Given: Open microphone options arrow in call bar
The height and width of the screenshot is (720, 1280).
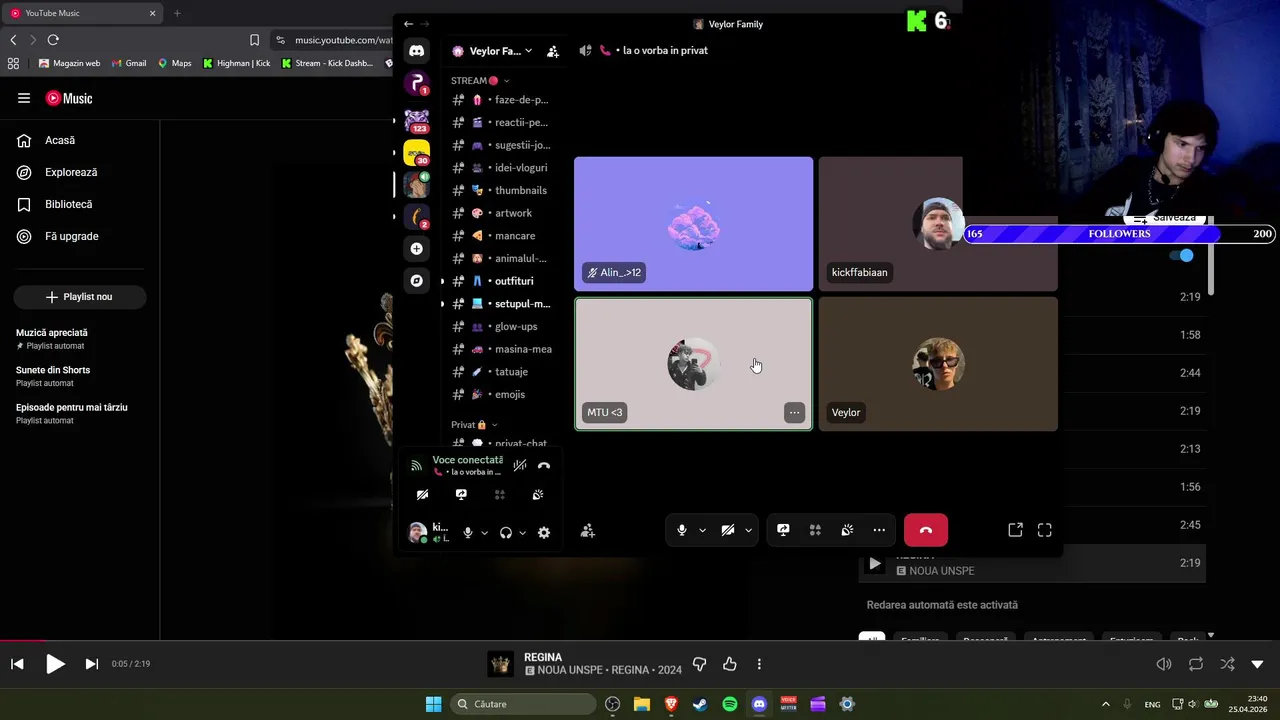Looking at the screenshot, I should pyautogui.click(x=702, y=531).
